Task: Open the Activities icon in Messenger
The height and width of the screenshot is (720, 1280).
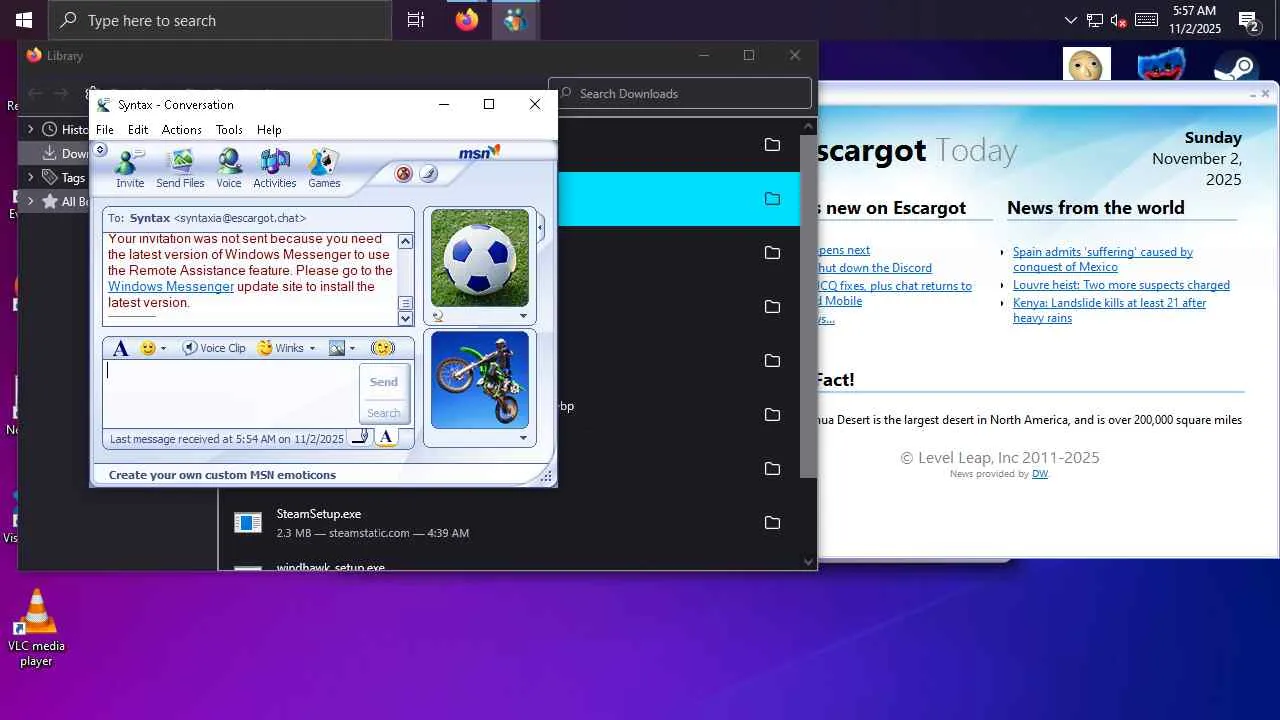Action: click(x=275, y=168)
